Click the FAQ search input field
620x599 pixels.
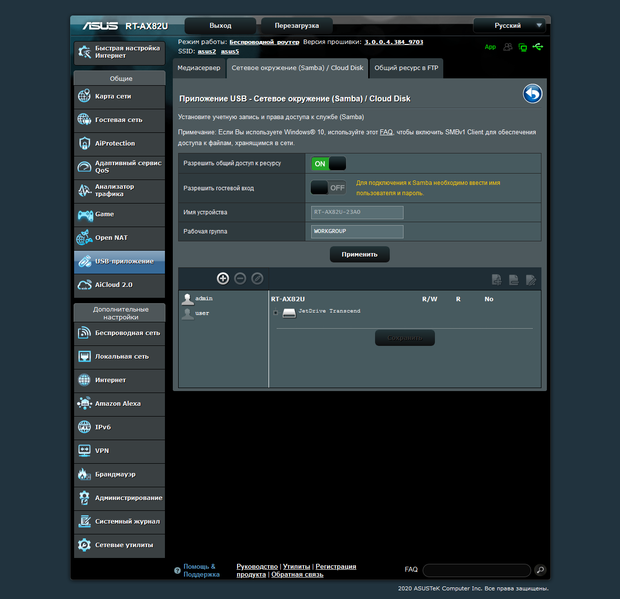tap(476, 570)
